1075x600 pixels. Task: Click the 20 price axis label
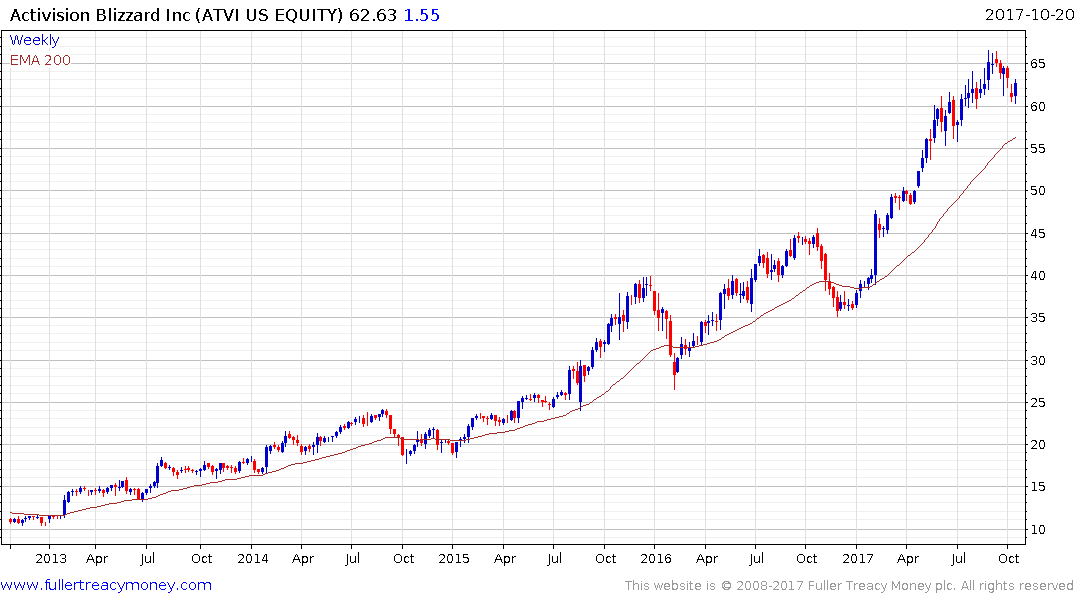click(x=1037, y=444)
